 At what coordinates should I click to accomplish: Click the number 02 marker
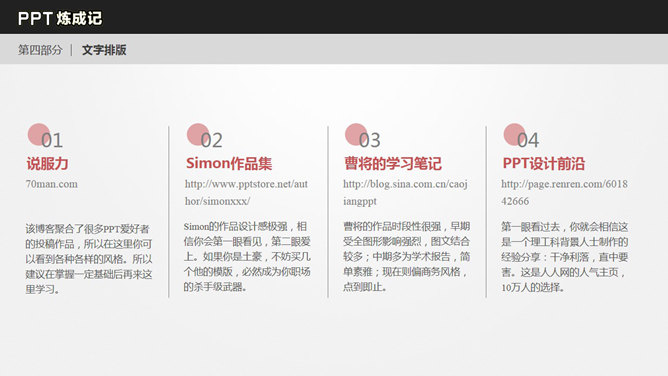pyautogui.click(x=205, y=137)
